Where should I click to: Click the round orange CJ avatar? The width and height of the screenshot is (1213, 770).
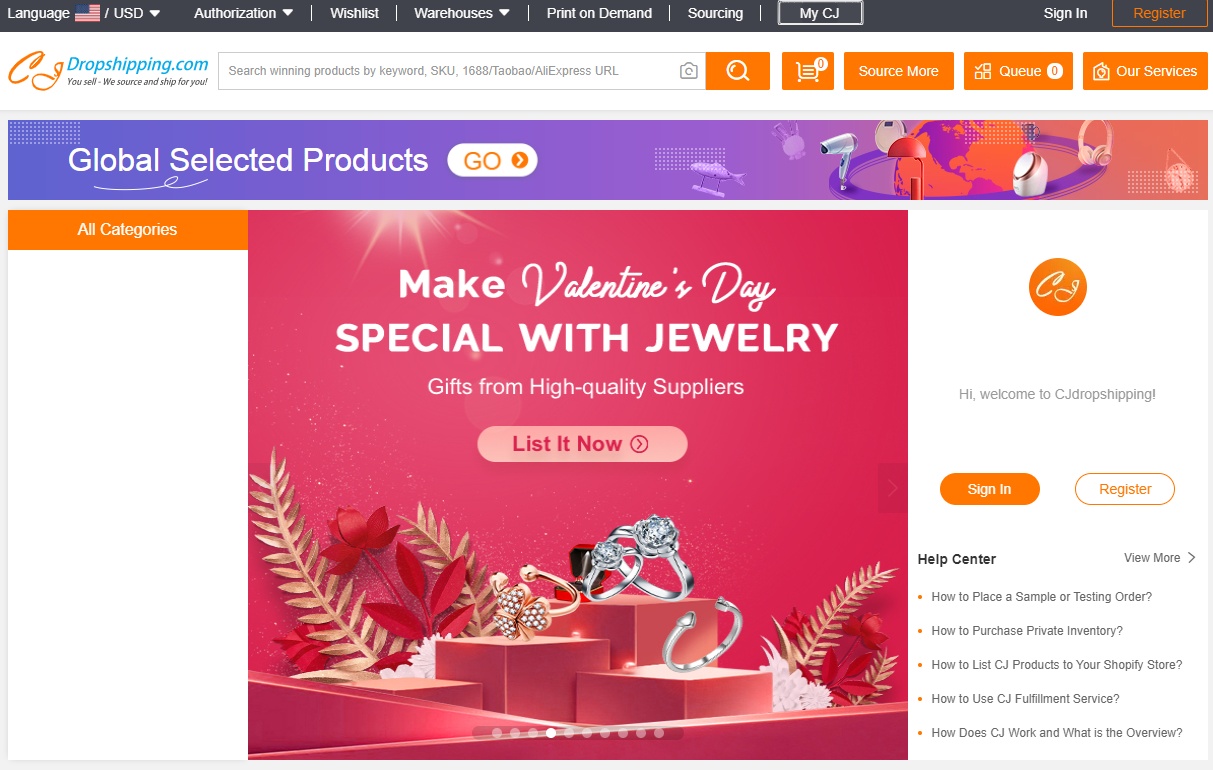[1057, 287]
